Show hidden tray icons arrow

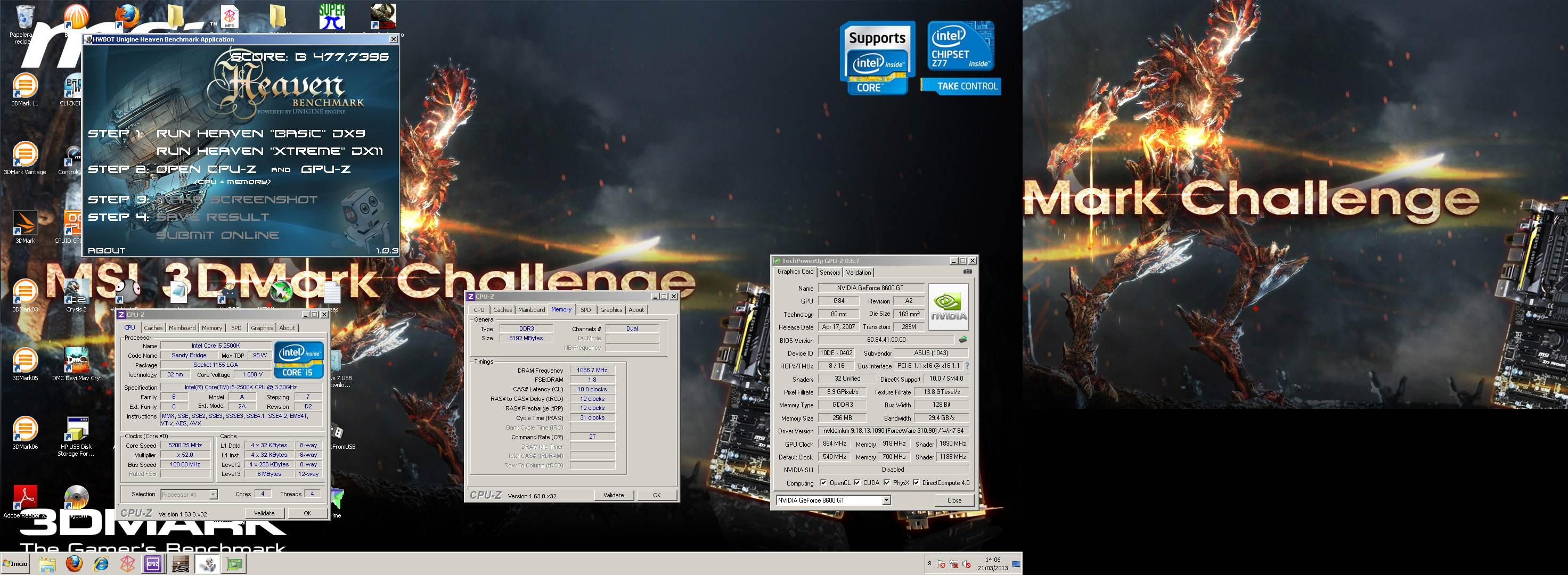929,563
